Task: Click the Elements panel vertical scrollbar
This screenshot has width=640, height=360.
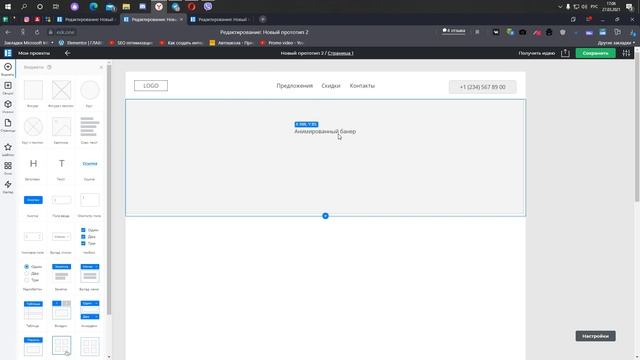Action: coord(109,190)
